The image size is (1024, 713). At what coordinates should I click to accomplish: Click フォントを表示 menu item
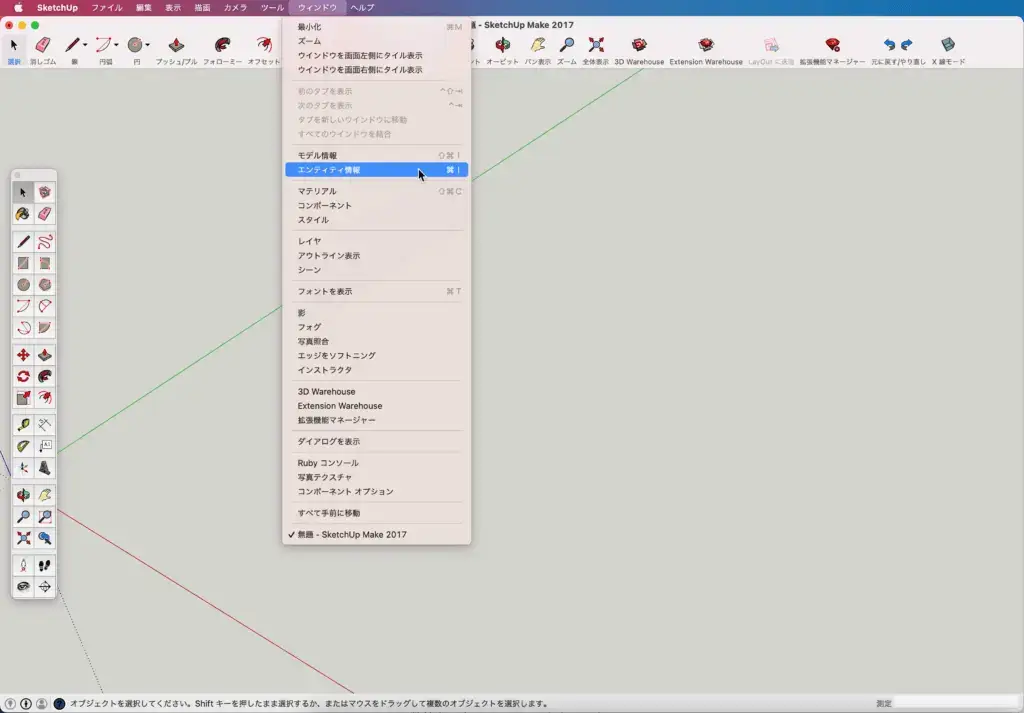click(377, 292)
